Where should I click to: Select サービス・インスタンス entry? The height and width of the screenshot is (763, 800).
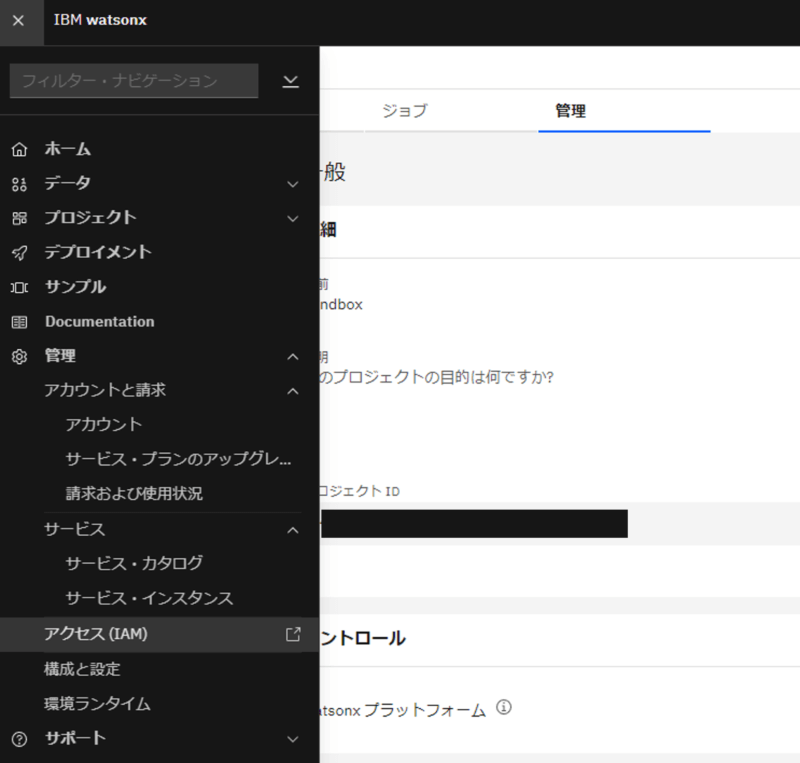149,598
